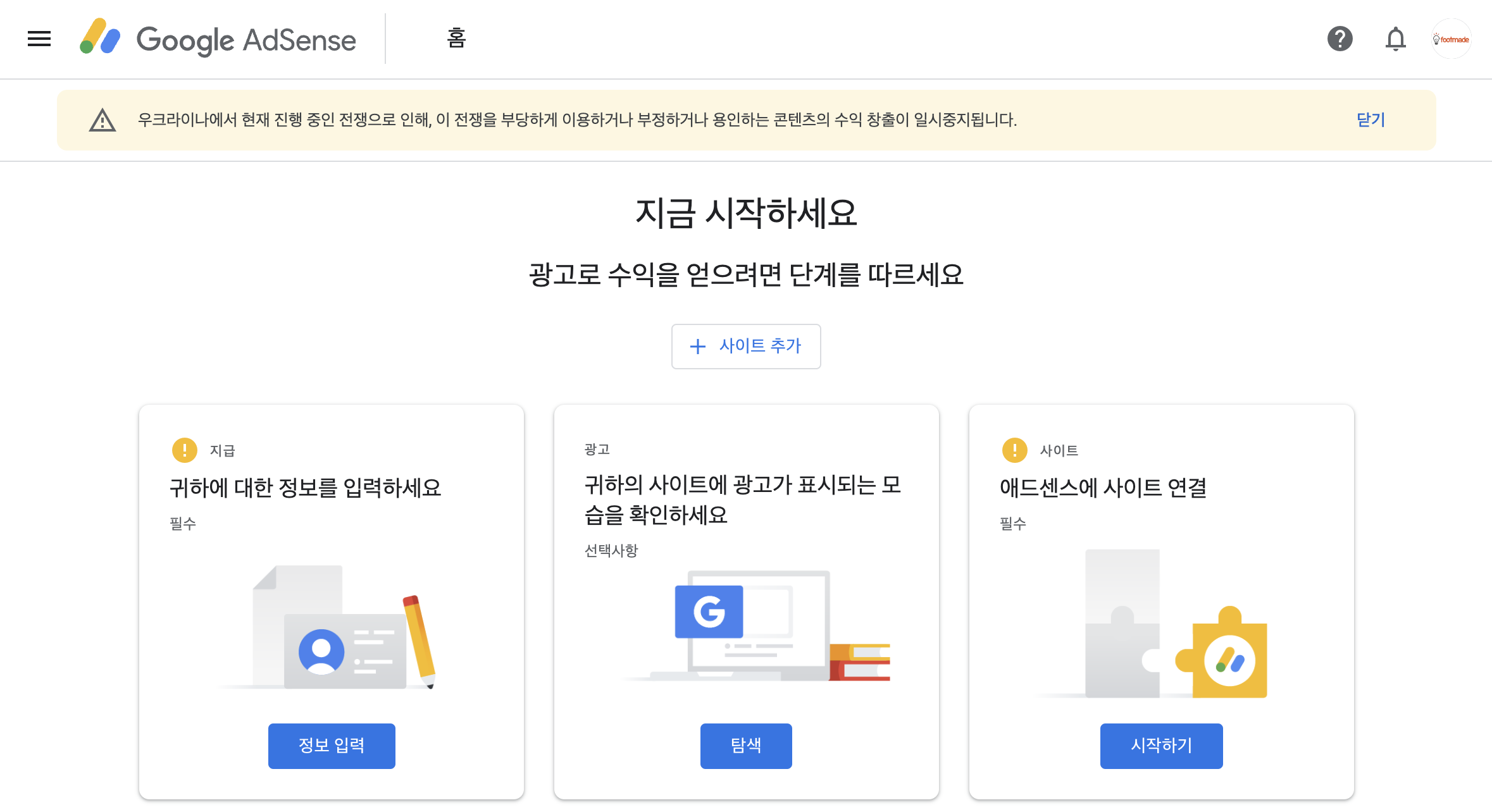Screen dimensions: 1492x812
Task: Click the yellow alert icon beside 지급
Action: (184, 450)
